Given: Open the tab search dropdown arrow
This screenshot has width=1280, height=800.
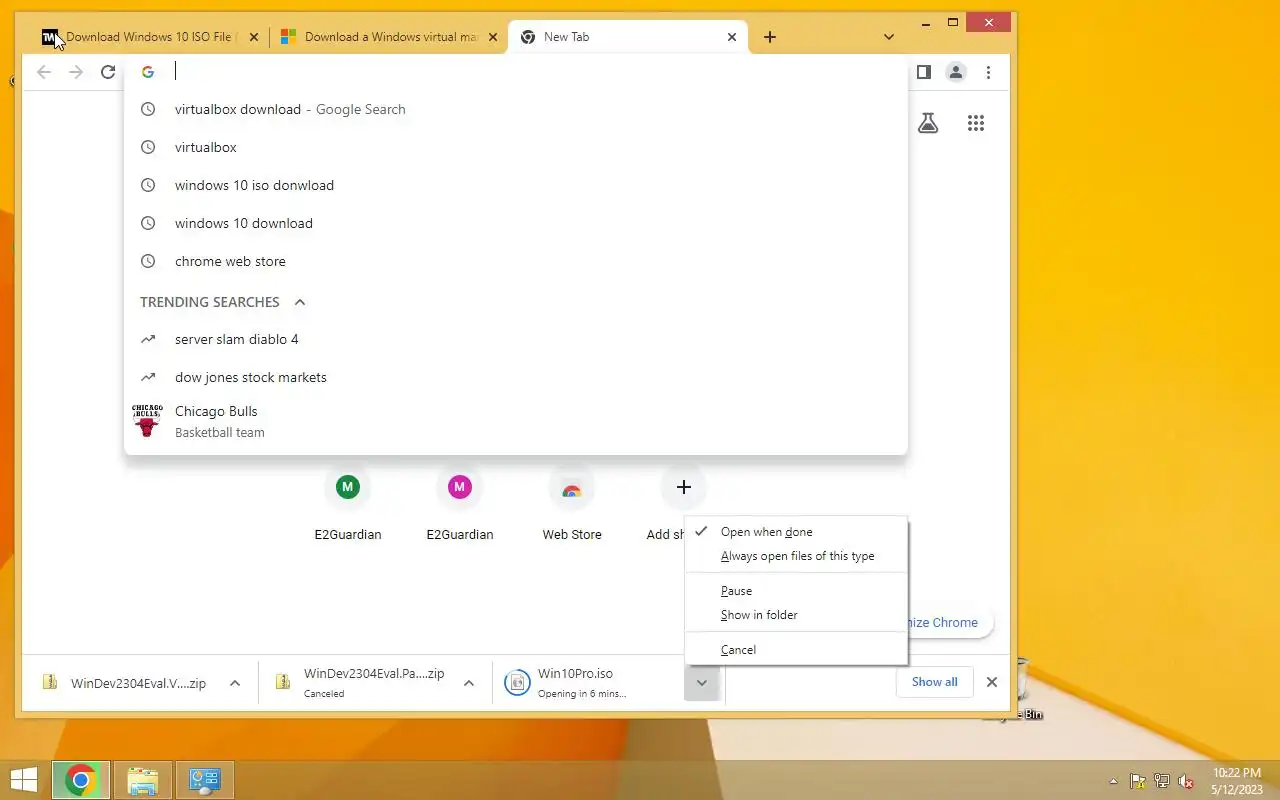Looking at the screenshot, I should [889, 37].
